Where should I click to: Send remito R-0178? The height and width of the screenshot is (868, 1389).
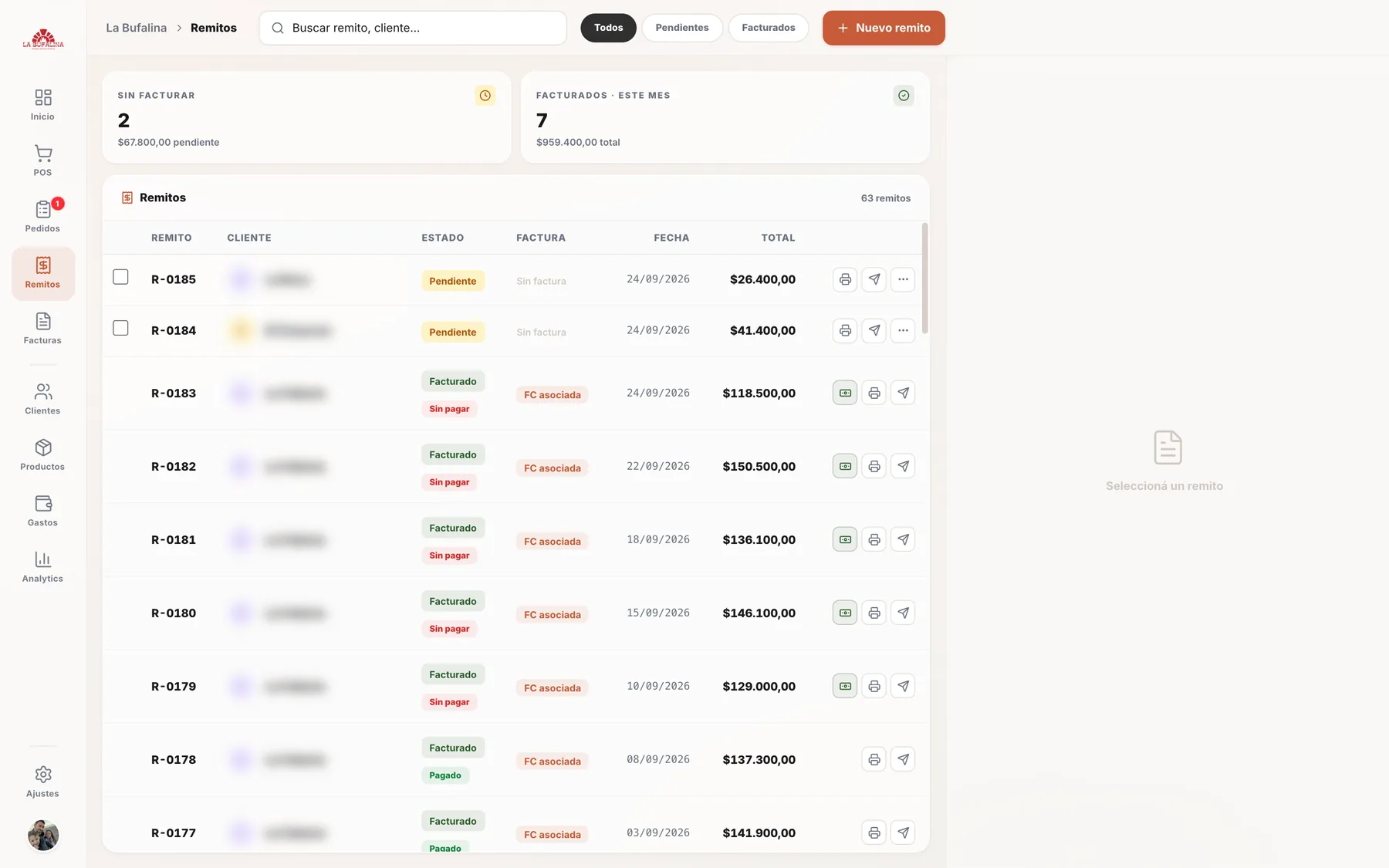[903, 759]
